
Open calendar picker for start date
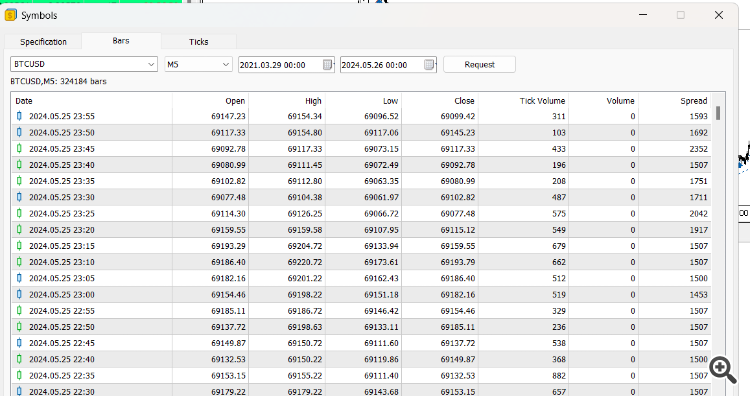pyautogui.click(x=328, y=65)
